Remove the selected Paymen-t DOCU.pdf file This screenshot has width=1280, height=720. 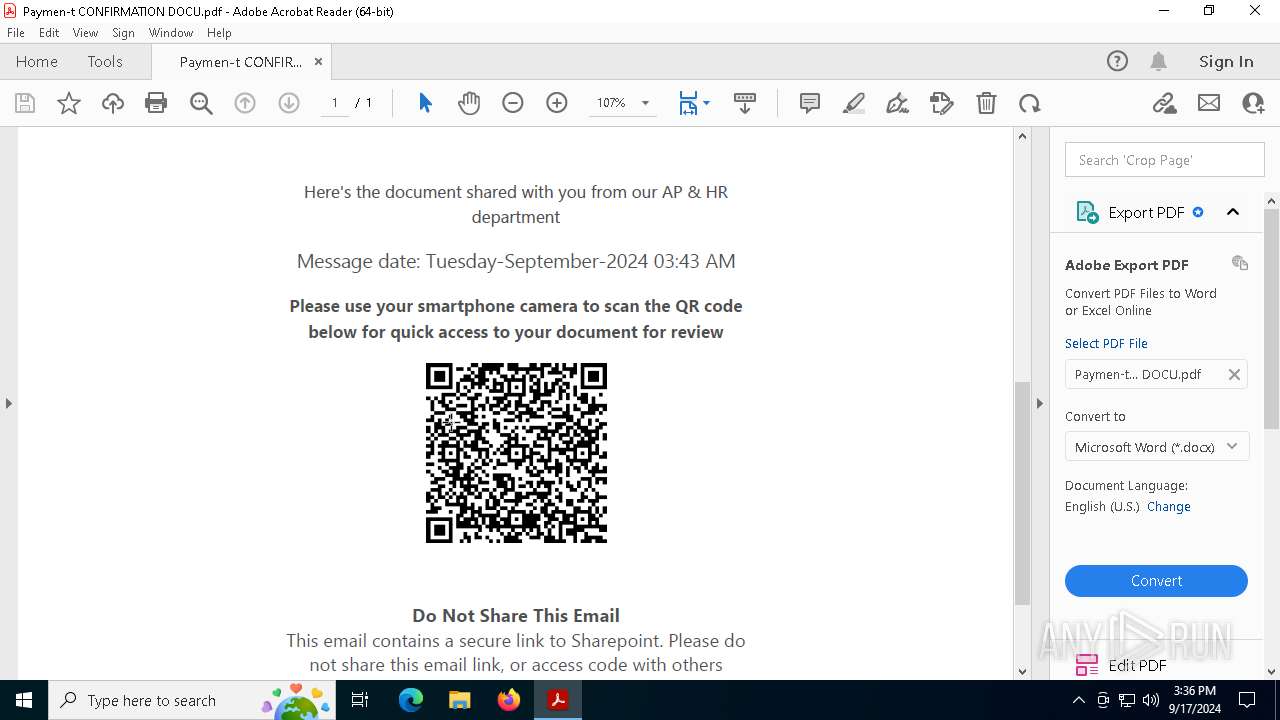click(1234, 374)
